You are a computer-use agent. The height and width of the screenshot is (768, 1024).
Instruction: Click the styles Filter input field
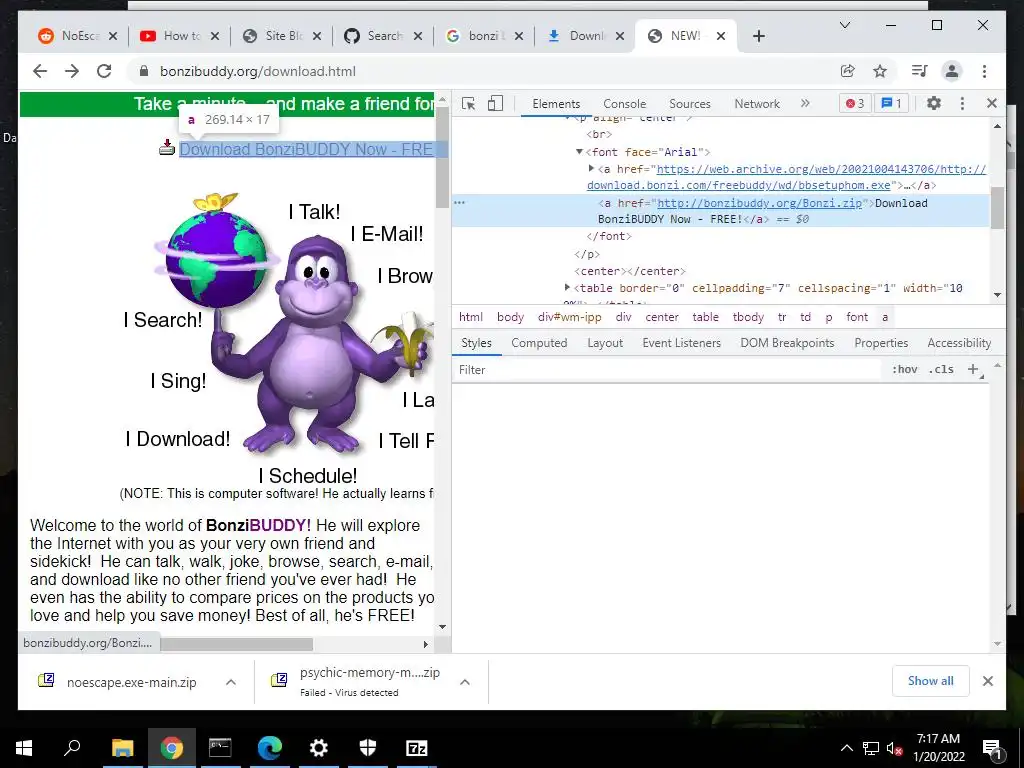pyautogui.click(x=666, y=370)
